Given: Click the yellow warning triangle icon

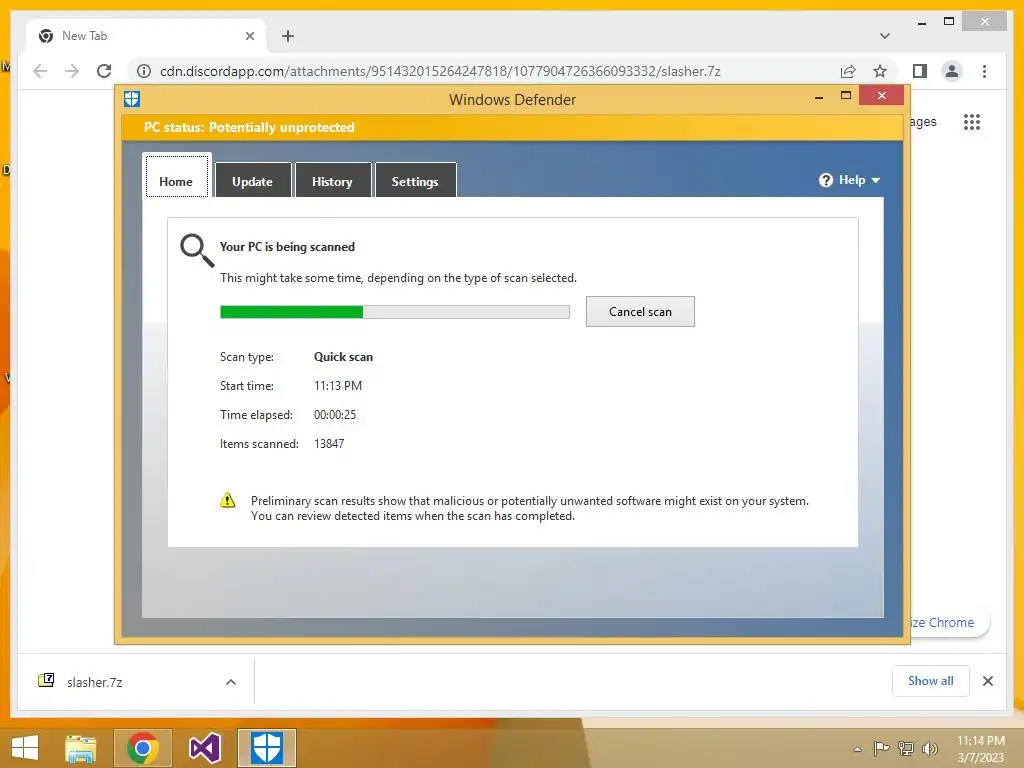Looking at the screenshot, I should point(227,501).
